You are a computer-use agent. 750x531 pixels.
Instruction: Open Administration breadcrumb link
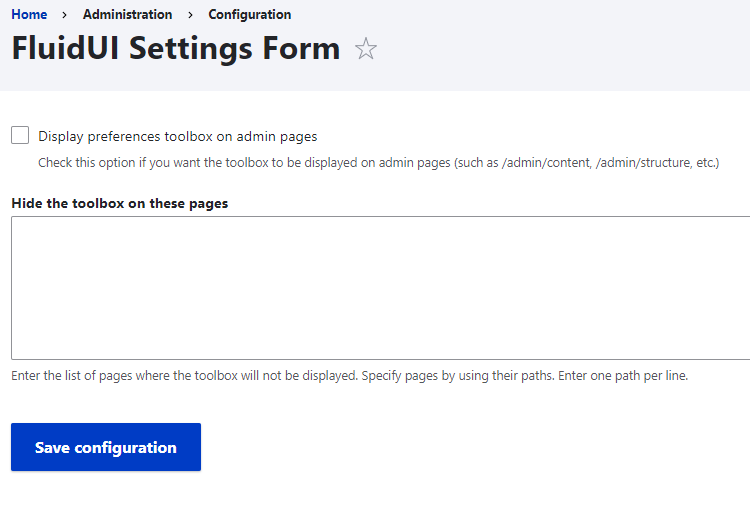tap(127, 14)
